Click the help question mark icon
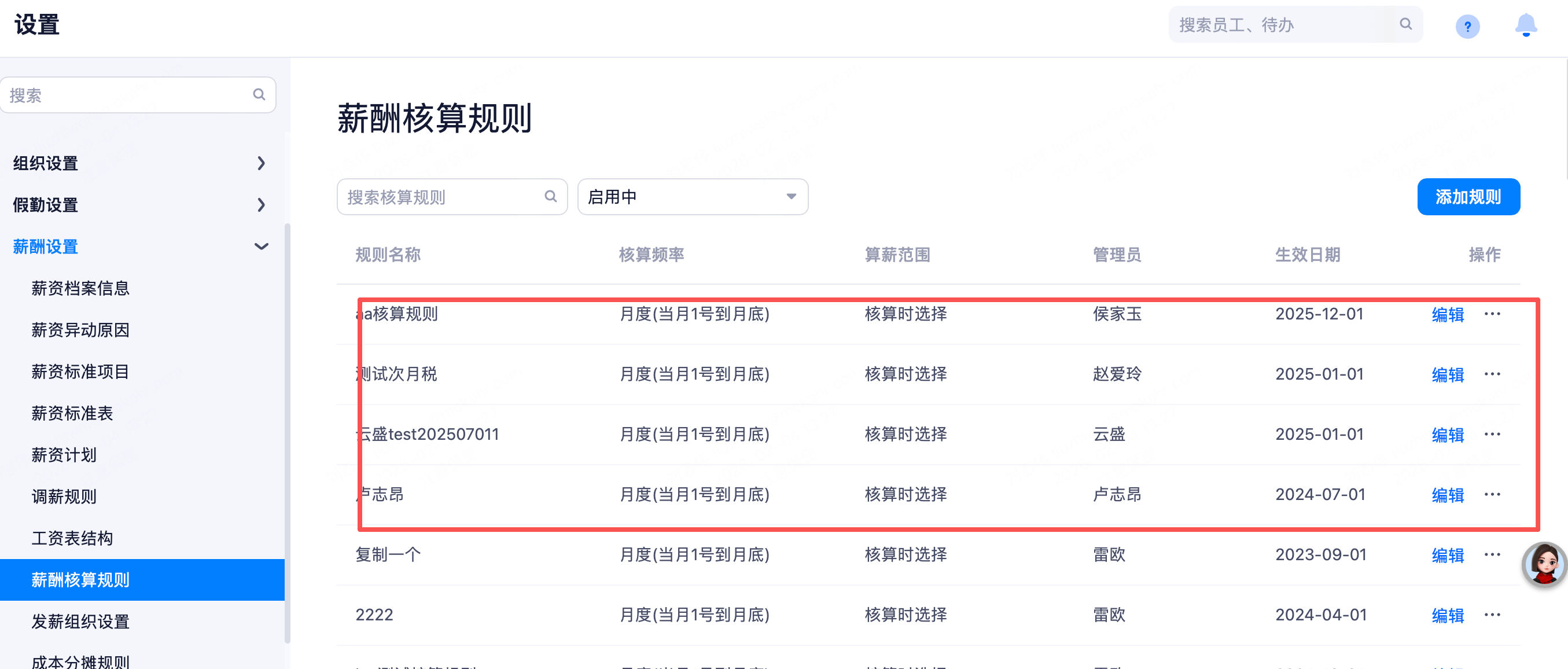This screenshot has height=669, width=1568. coord(1467,27)
